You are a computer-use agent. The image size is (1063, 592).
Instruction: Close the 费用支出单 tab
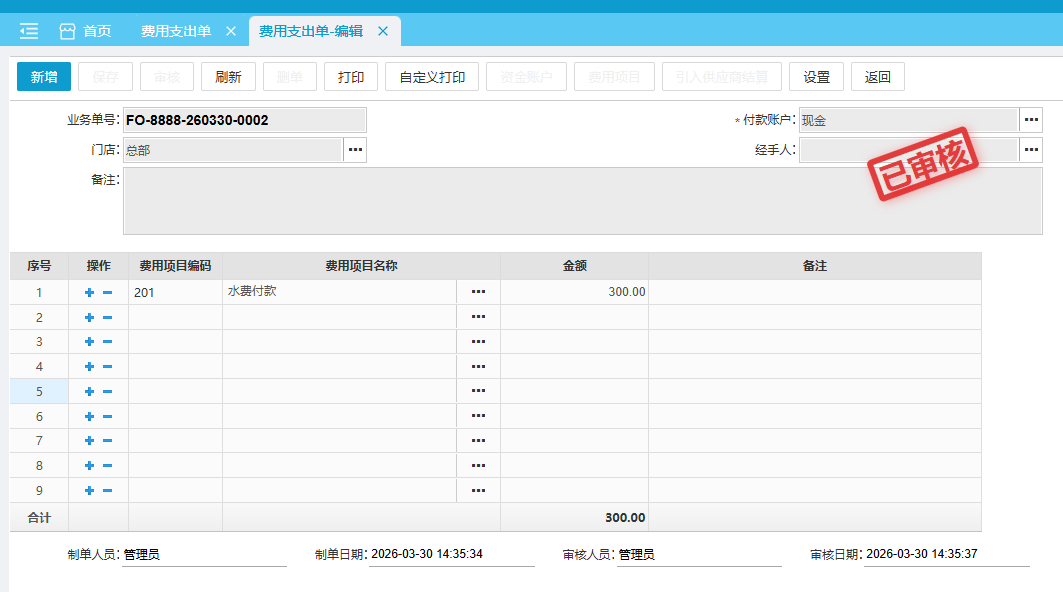(231, 31)
